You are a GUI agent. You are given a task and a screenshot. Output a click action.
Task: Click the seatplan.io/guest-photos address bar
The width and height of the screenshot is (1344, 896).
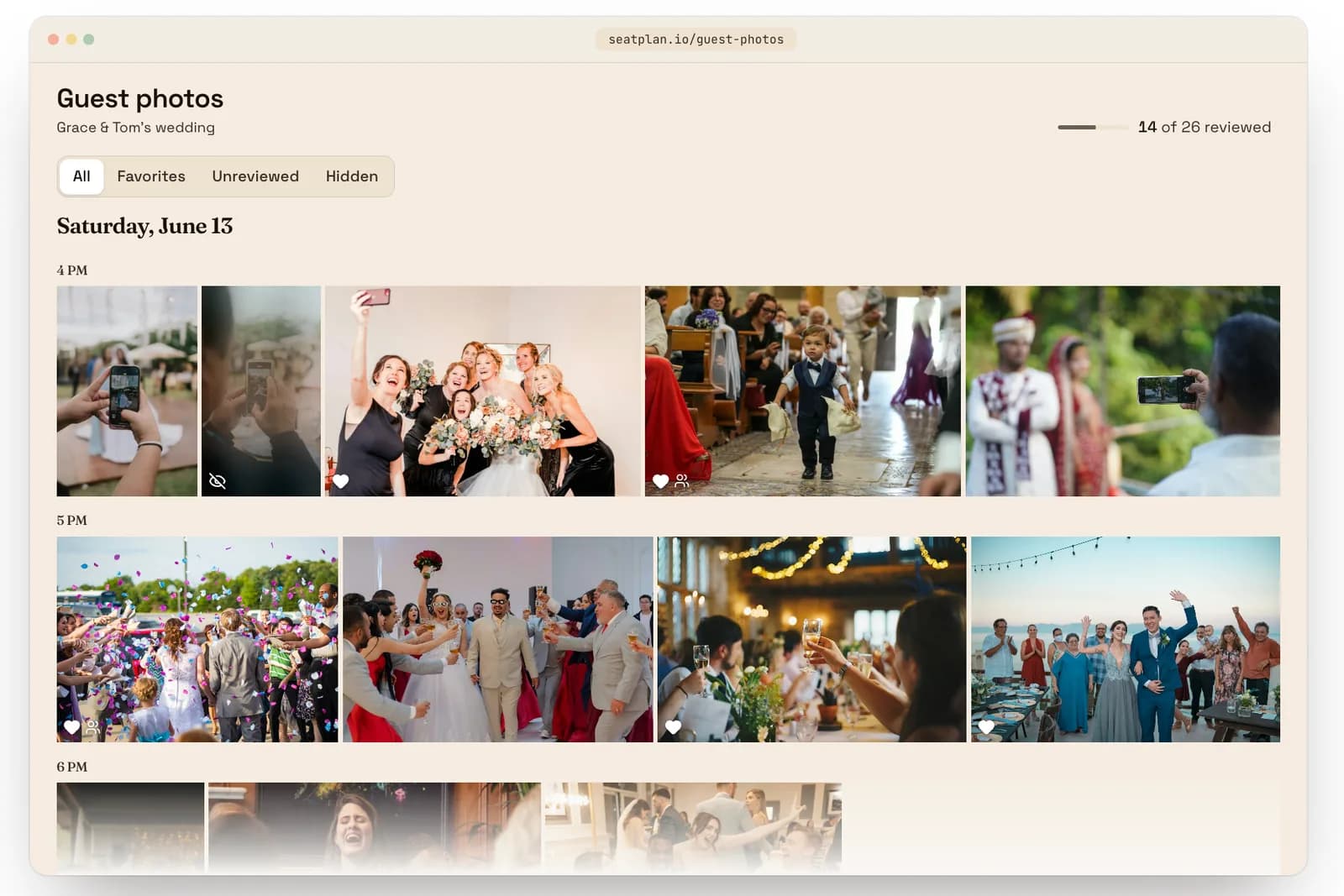(x=696, y=39)
